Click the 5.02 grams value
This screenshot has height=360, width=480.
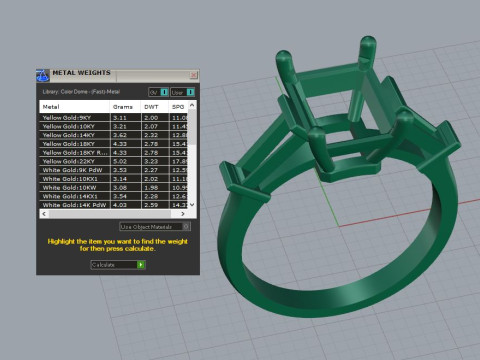pyautogui.click(x=119, y=161)
